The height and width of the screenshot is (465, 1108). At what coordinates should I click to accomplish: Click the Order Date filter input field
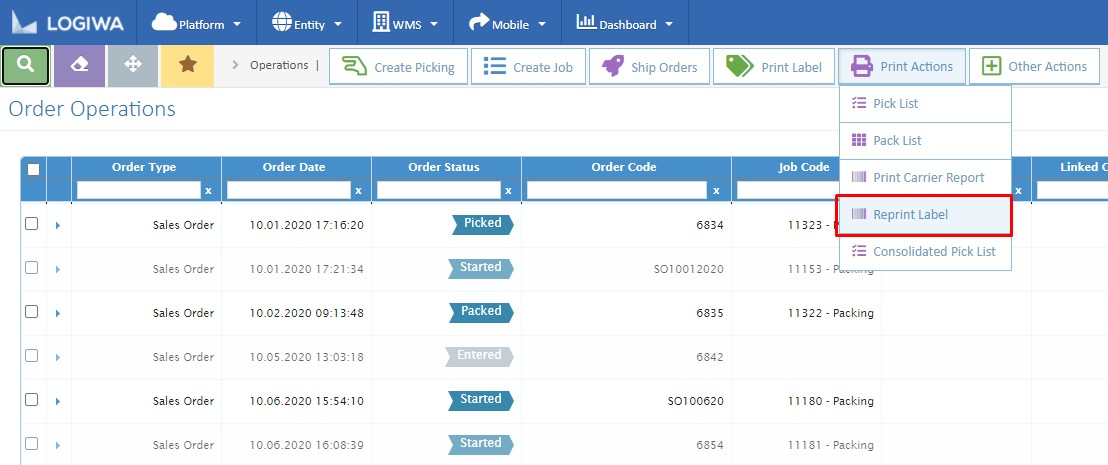(x=289, y=190)
